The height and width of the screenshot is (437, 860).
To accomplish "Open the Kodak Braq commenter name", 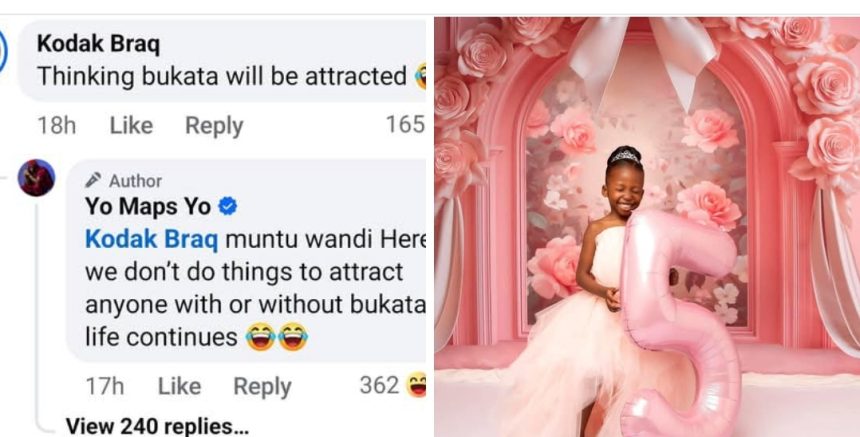I will coord(98,44).
